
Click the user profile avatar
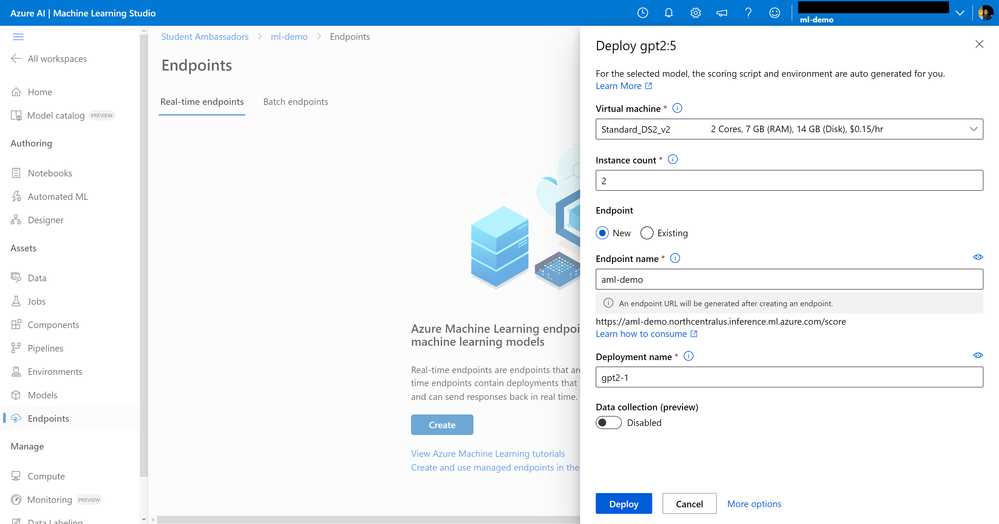click(985, 13)
